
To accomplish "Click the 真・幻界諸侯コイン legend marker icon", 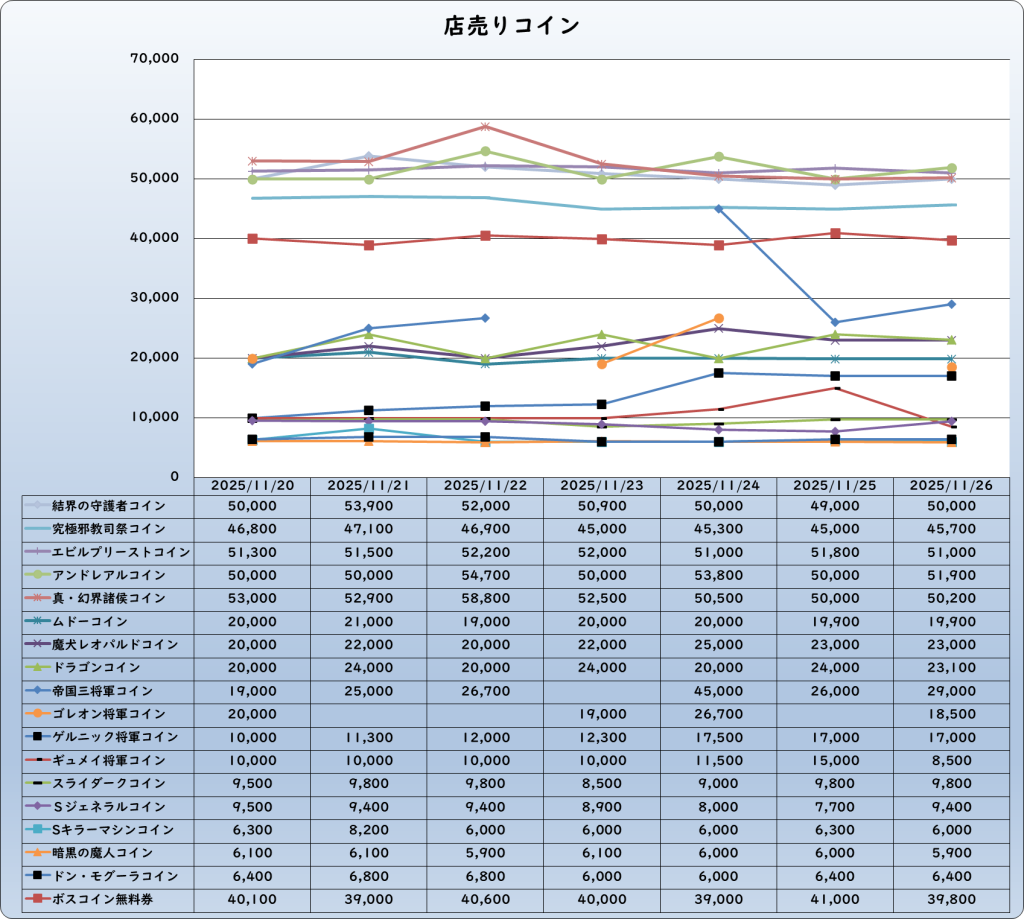I will point(36,598).
